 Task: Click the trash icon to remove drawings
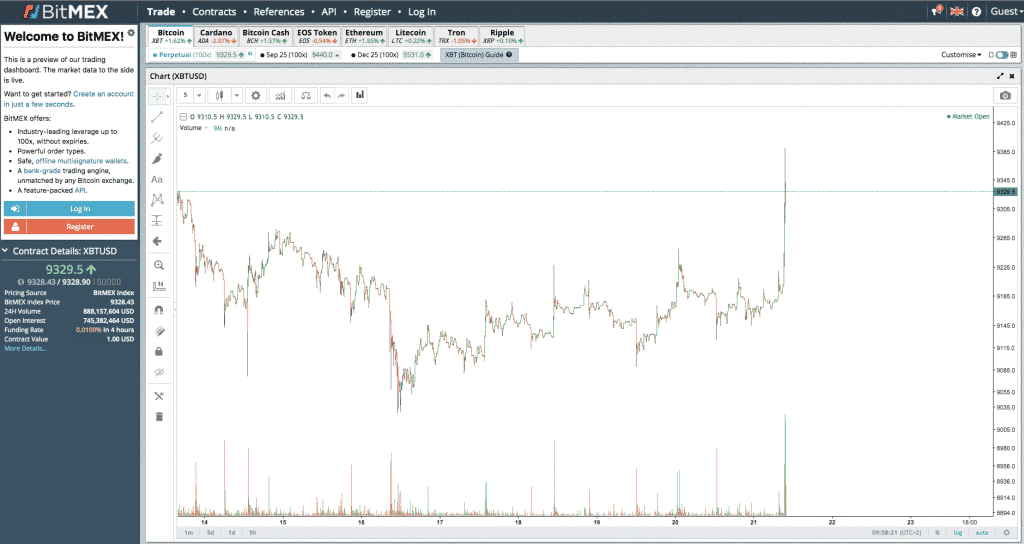pos(159,417)
